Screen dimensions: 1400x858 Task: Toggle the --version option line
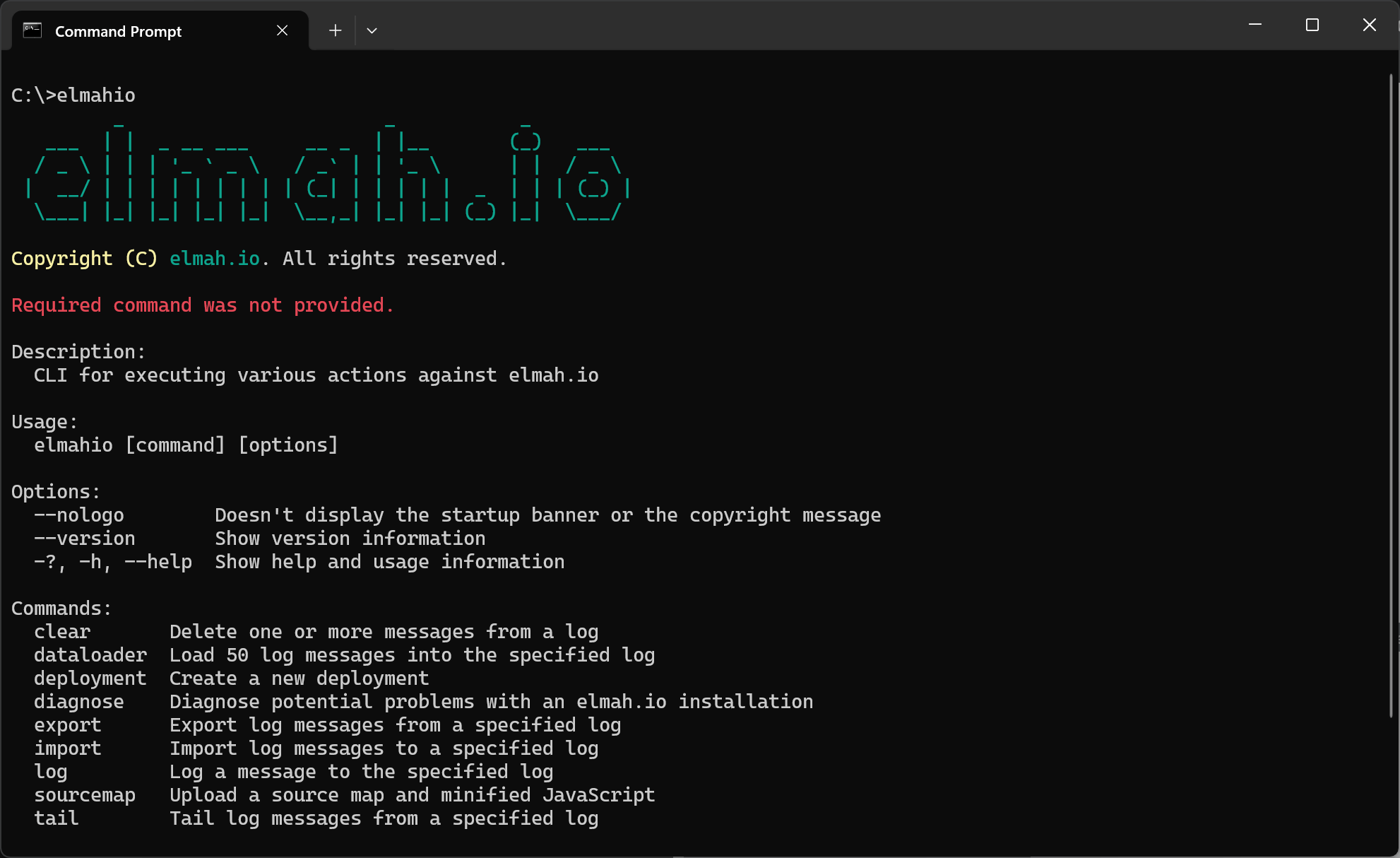[x=84, y=538]
